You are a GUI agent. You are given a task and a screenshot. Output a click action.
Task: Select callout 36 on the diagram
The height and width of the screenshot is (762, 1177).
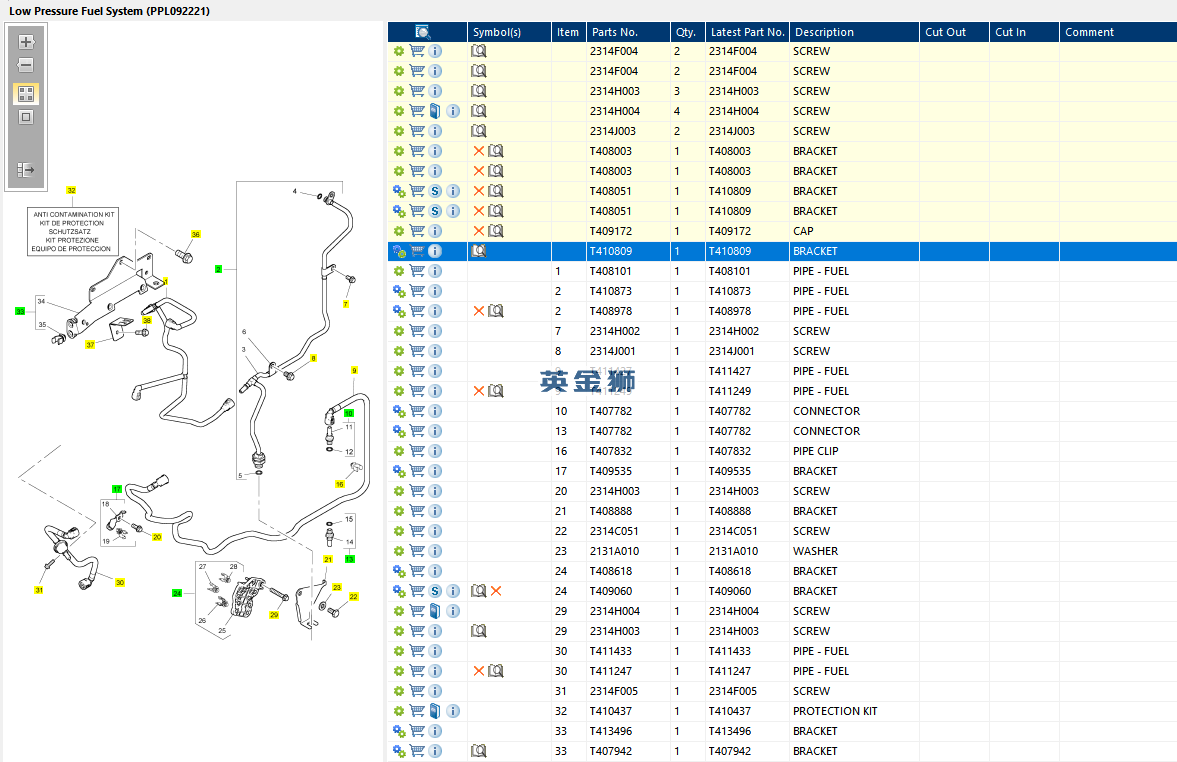point(196,234)
